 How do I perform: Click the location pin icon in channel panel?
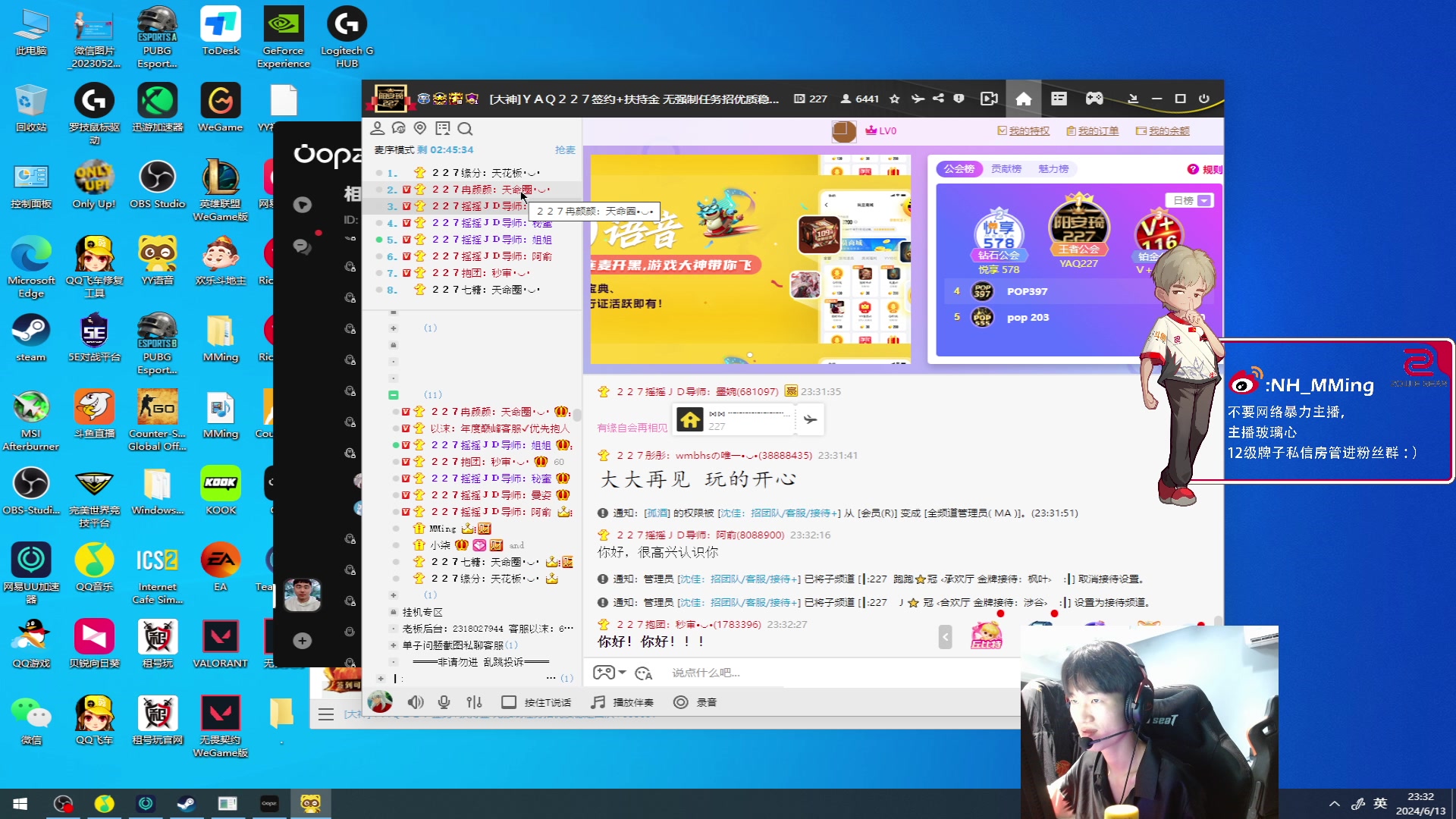coord(421,128)
